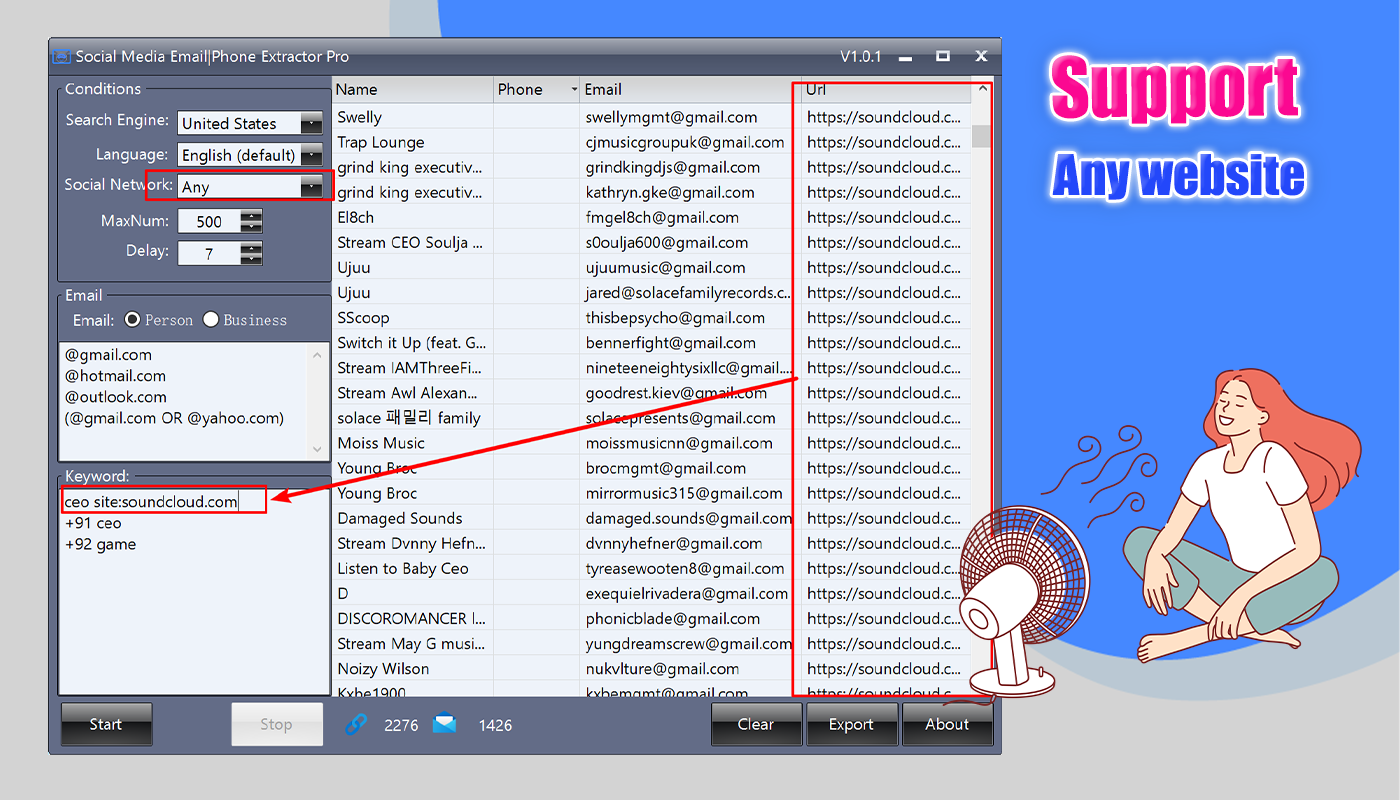Select the 'Trap Lounge' row name
The image size is (1400, 800).
click(381, 142)
